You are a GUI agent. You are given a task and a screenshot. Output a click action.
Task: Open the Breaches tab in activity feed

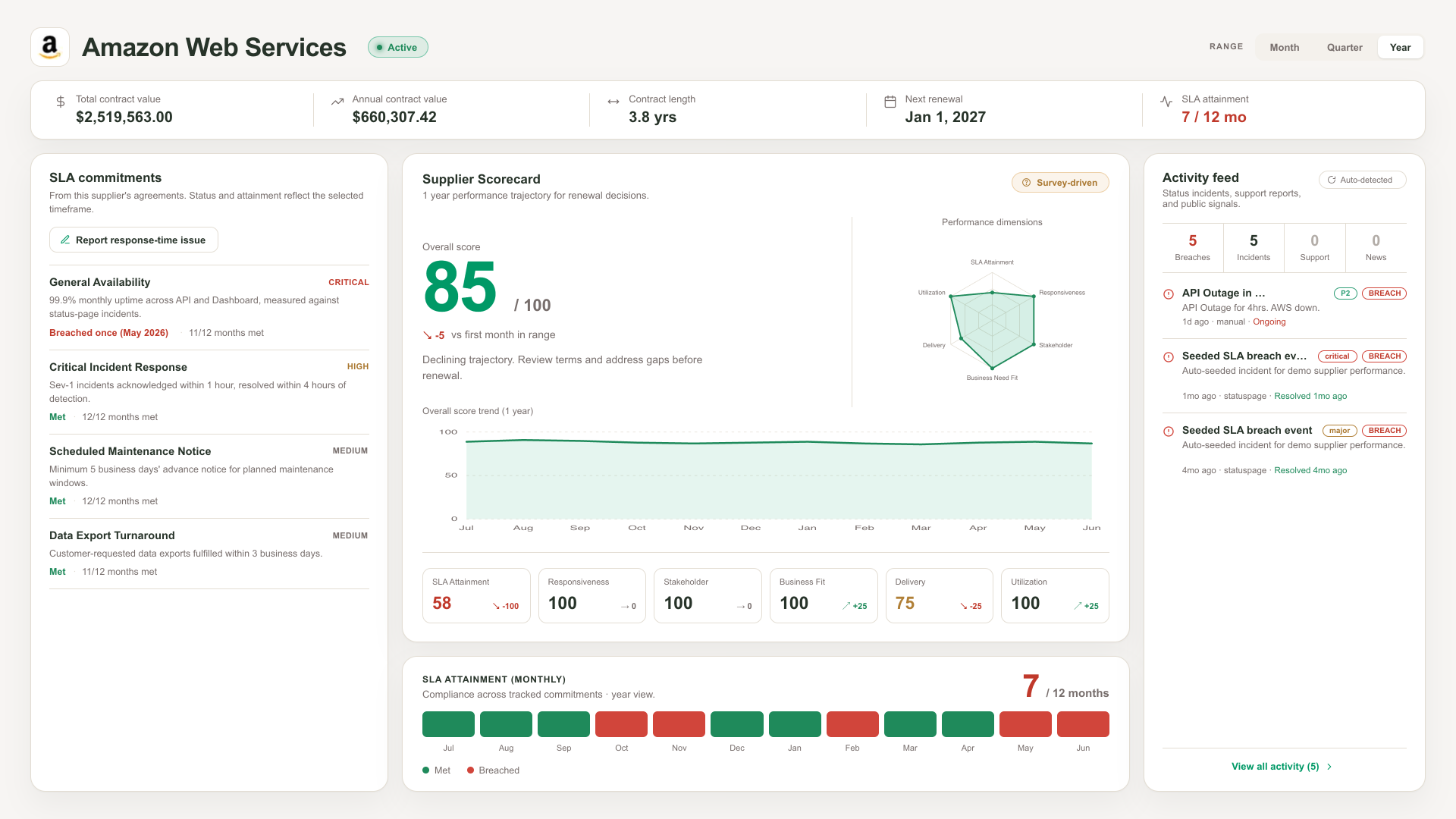pos(1193,248)
